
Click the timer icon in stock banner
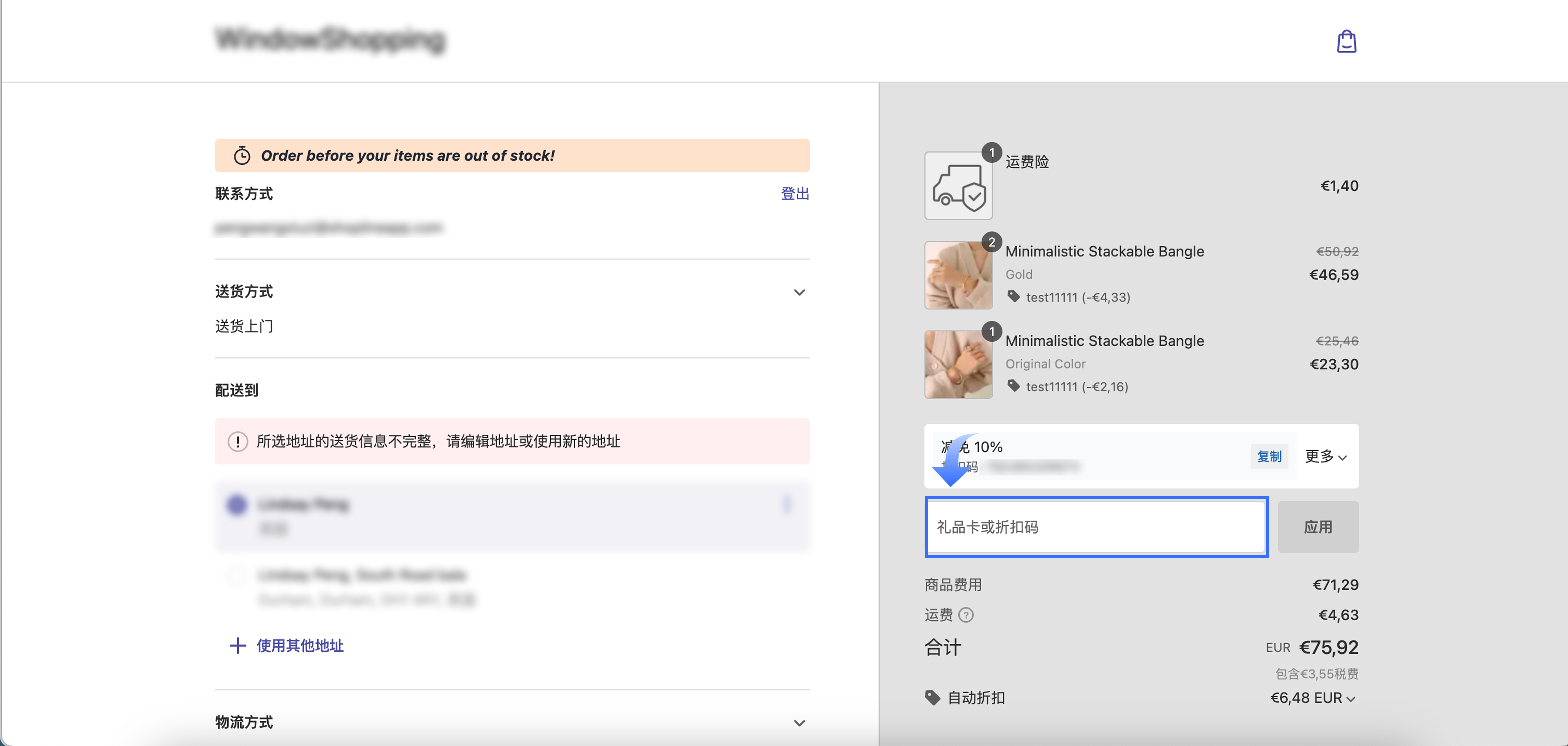tap(242, 155)
